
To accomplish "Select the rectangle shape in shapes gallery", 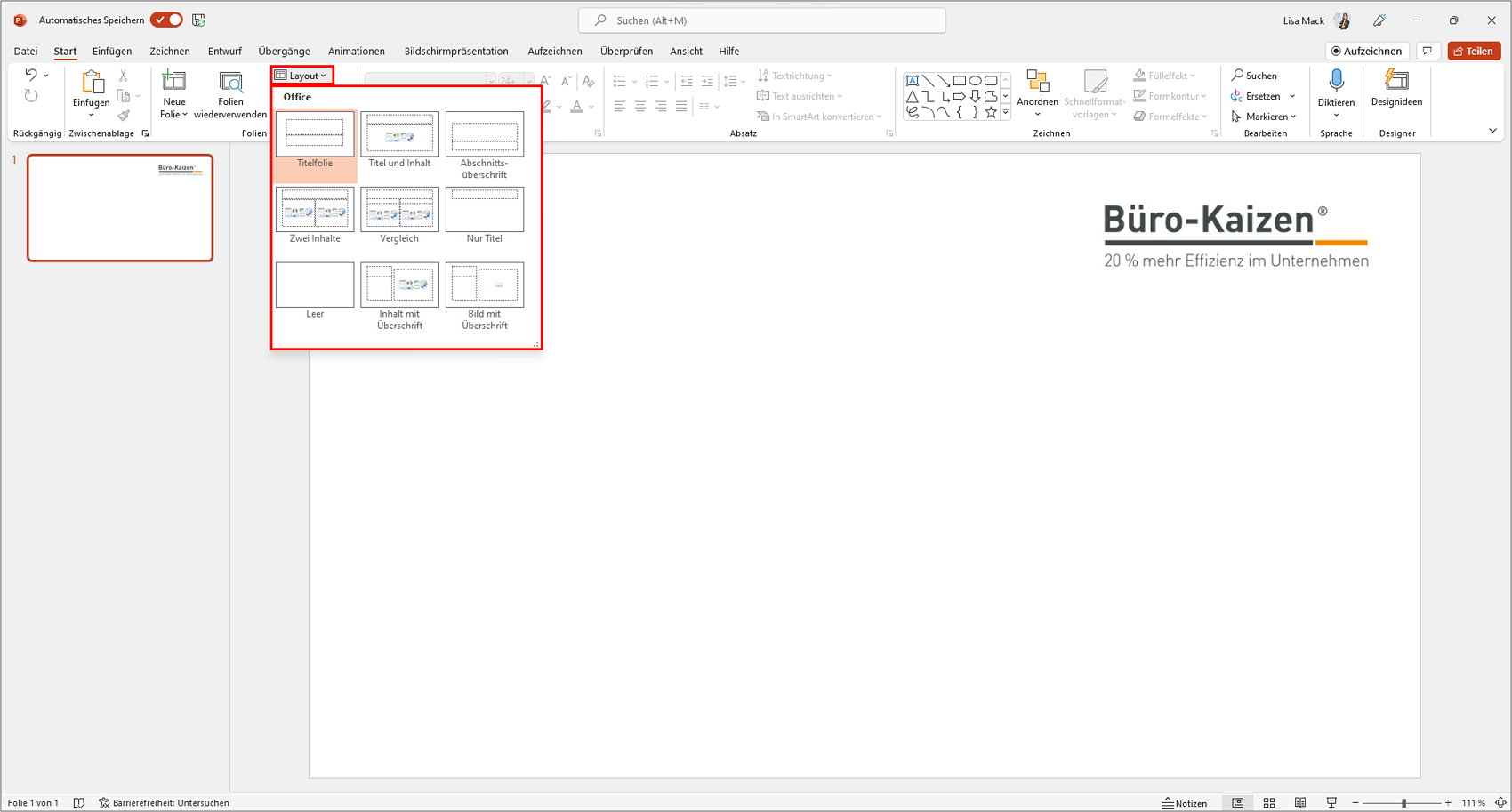I will click(x=960, y=80).
